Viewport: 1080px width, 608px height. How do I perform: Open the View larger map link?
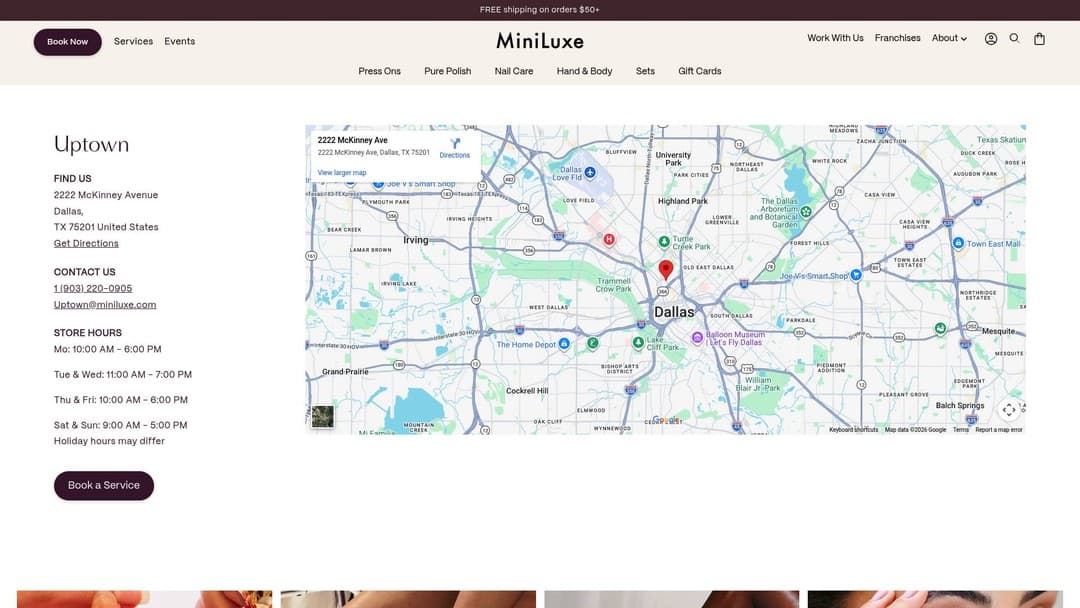[342, 172]
